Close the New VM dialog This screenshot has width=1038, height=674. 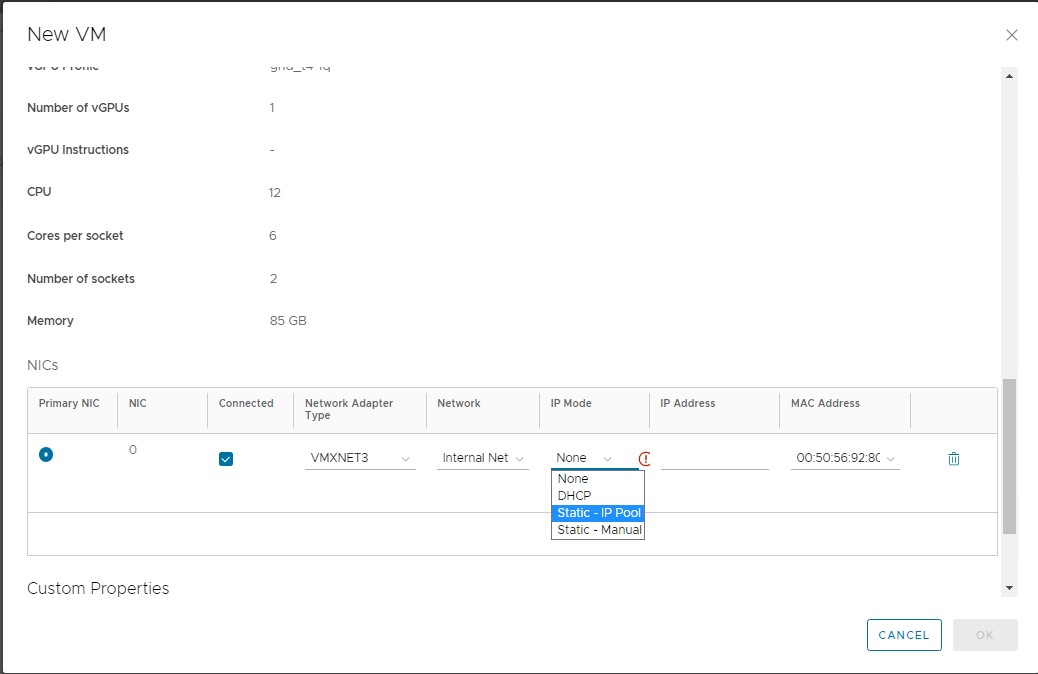click(1011, 34)
